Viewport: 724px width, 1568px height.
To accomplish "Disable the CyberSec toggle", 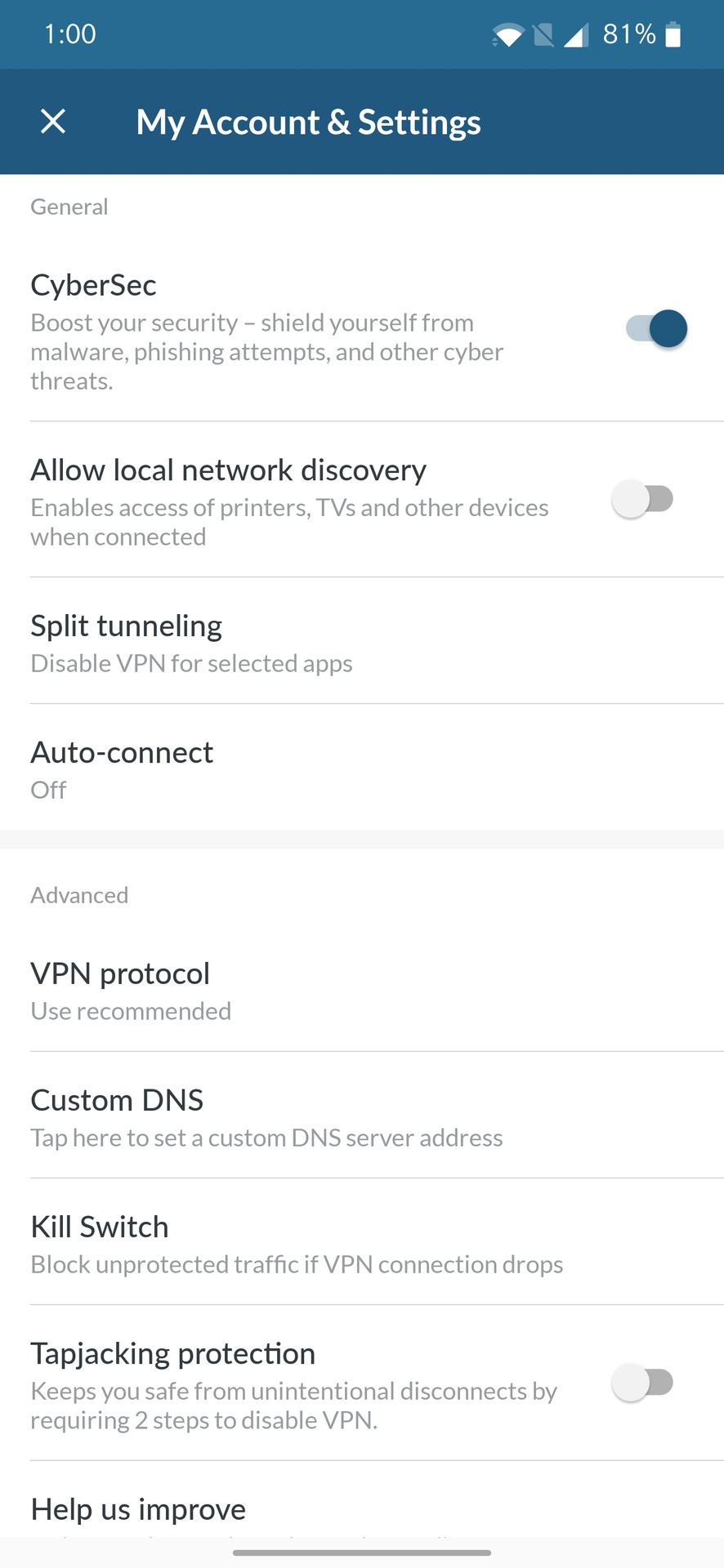I will pyautogui.click(x=657, y=329).
